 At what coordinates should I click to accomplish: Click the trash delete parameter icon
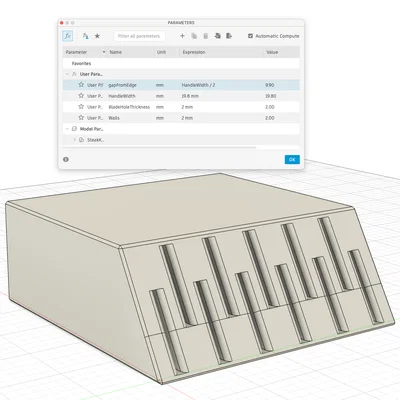point(206,36)
